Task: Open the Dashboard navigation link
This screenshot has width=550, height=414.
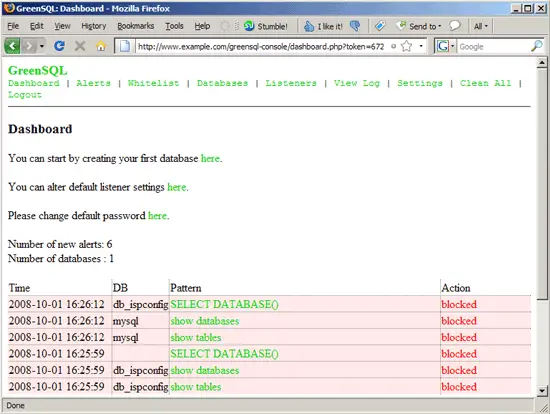Action: pyautogui.click(x=34, y=83)
